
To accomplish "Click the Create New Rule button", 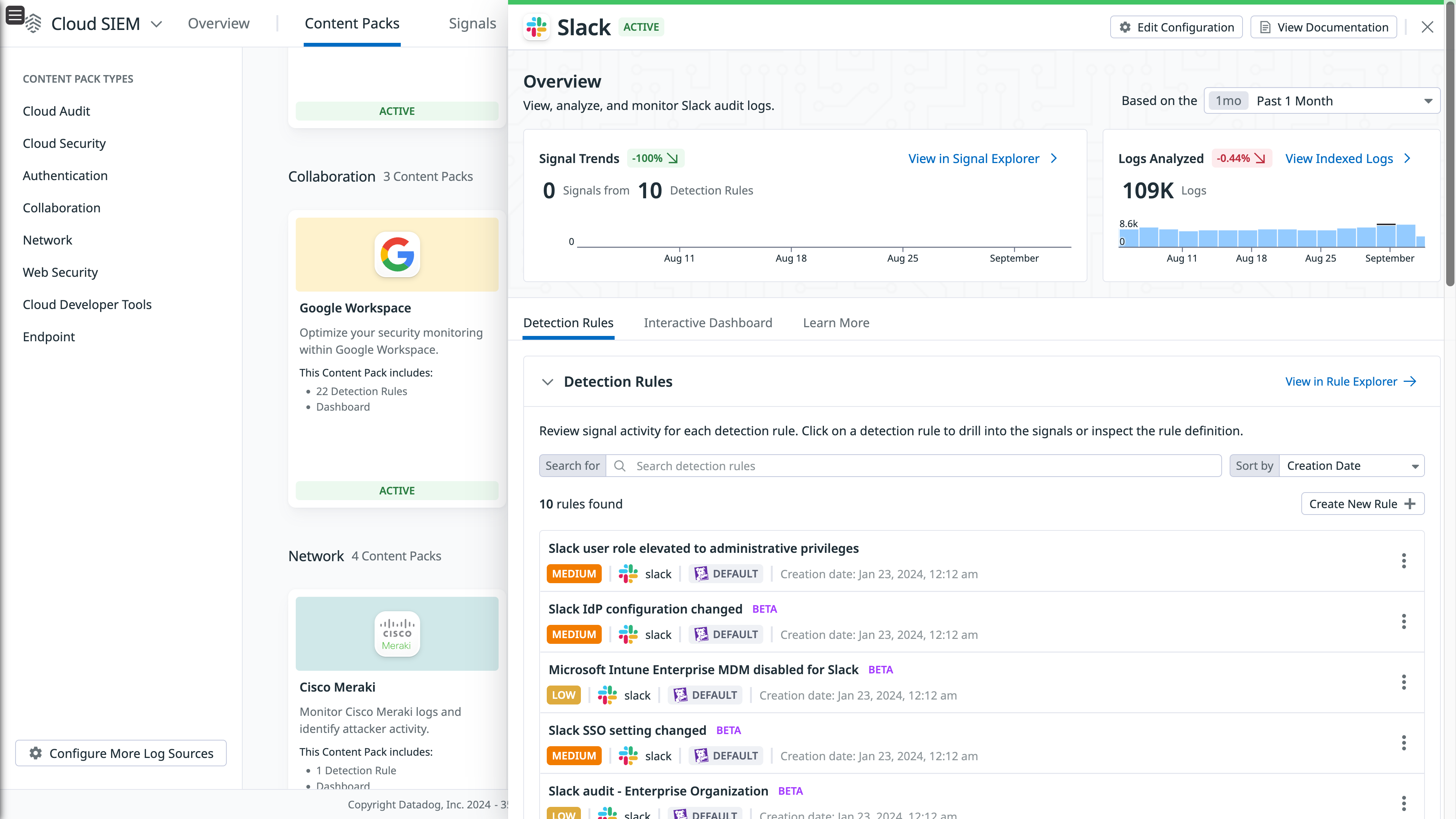I will [x=1362, y=503].
